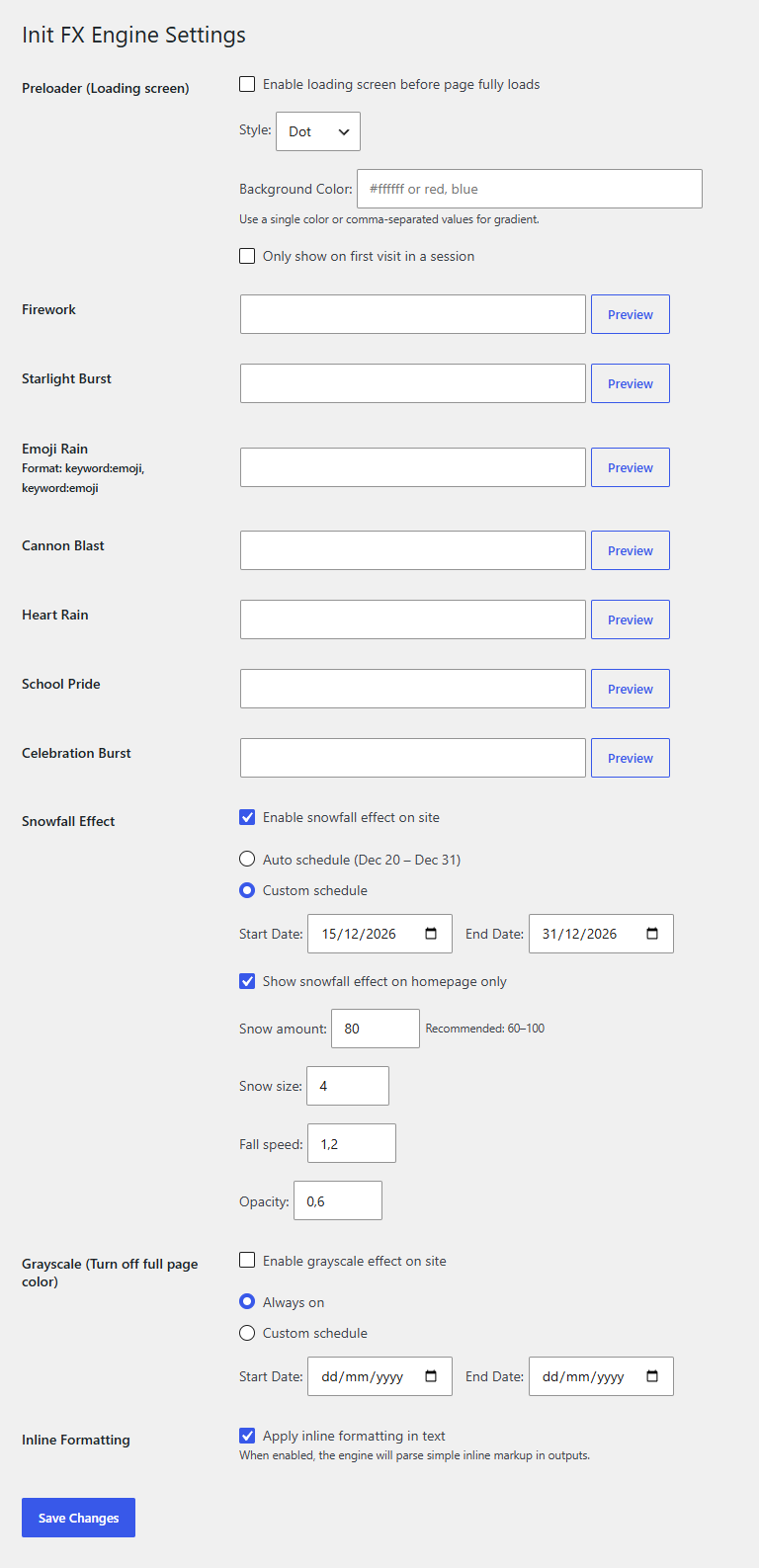Open calendar icon in grayscale End Date
This screenshot has height=1568, width=759.
pos(652,1376)
